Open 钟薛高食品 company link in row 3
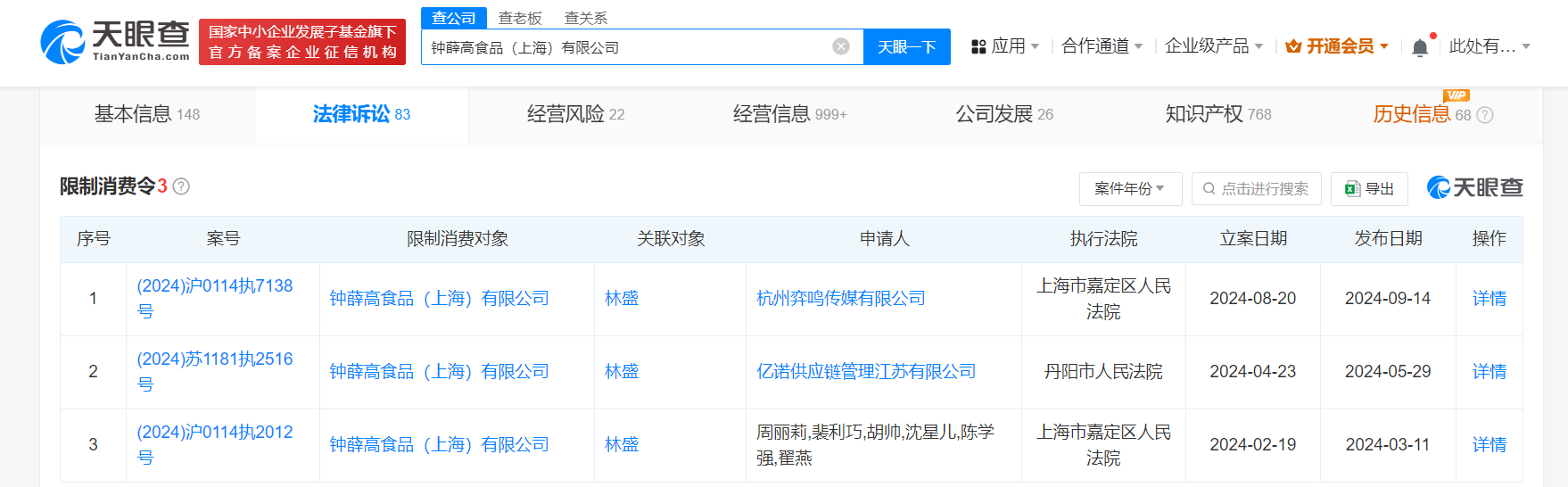The height and width of the screenshot is (487, 1568). point(439,445)
